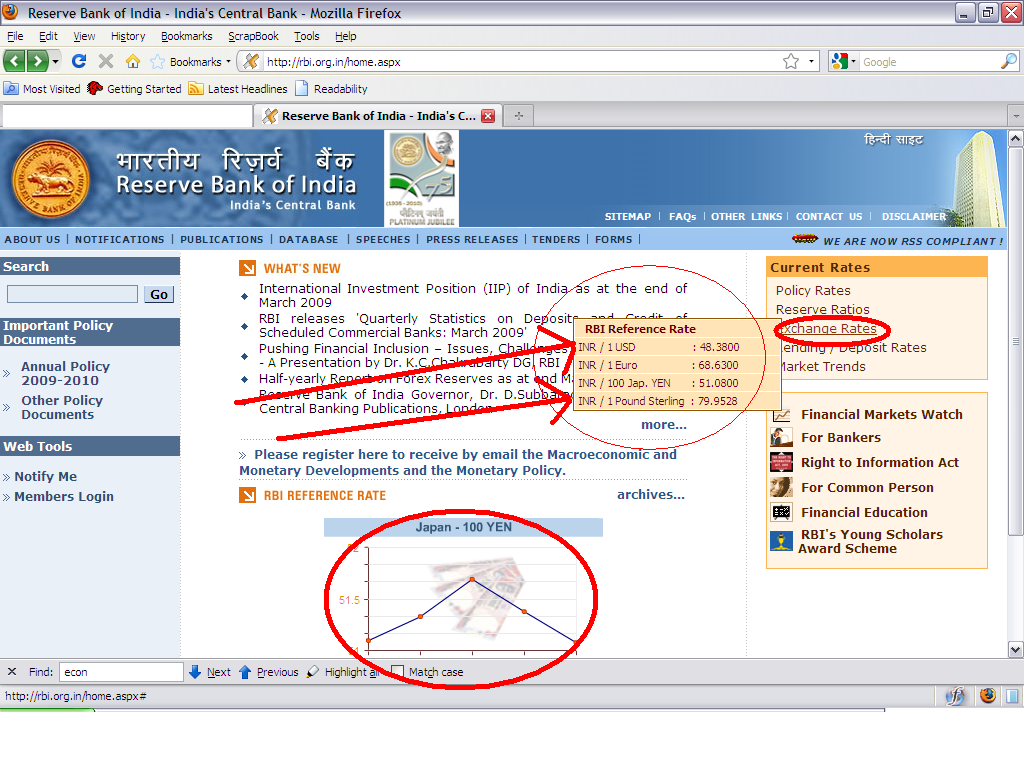Focus the Find bar text field
1024x768 pixels.
point(121,671)
